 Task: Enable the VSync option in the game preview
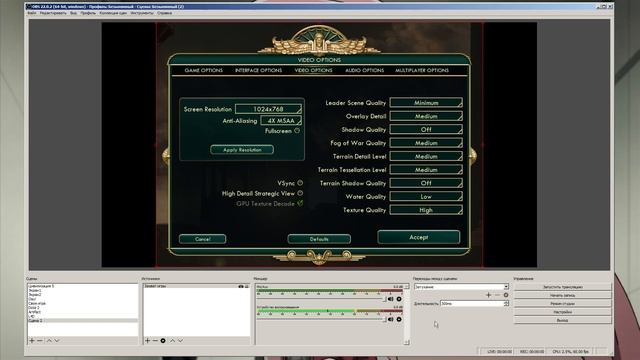pyautogui.click(x=300, y=183)
